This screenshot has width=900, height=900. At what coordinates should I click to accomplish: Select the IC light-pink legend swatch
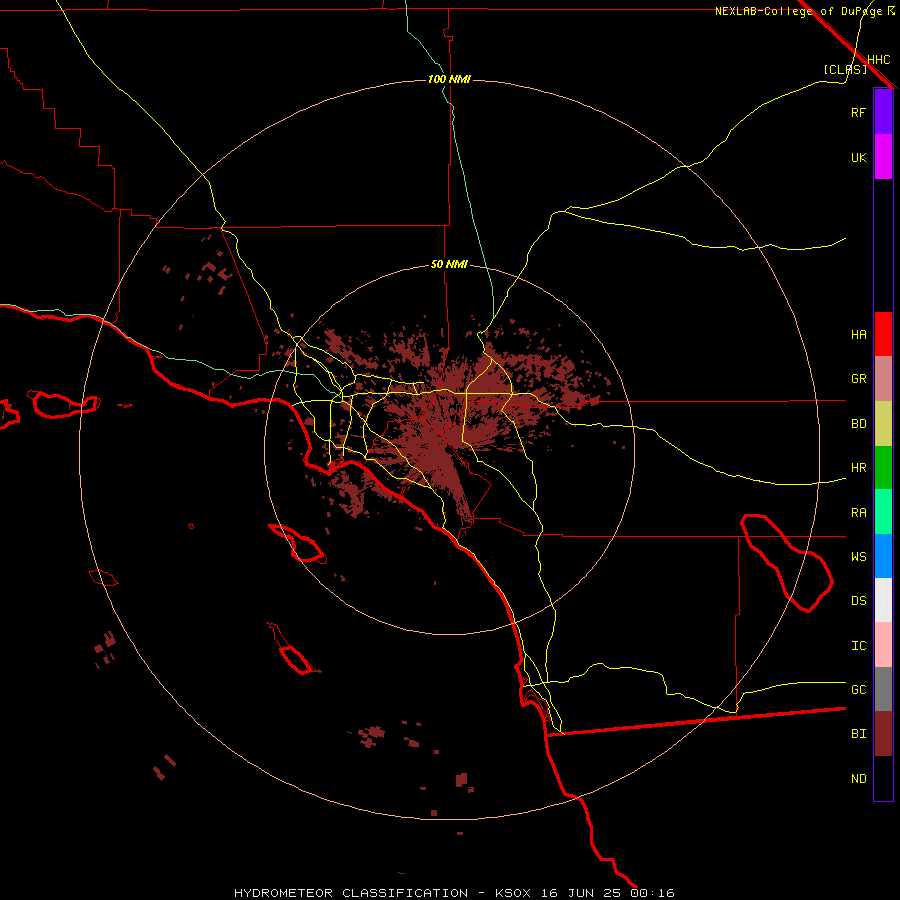(883, 645)
